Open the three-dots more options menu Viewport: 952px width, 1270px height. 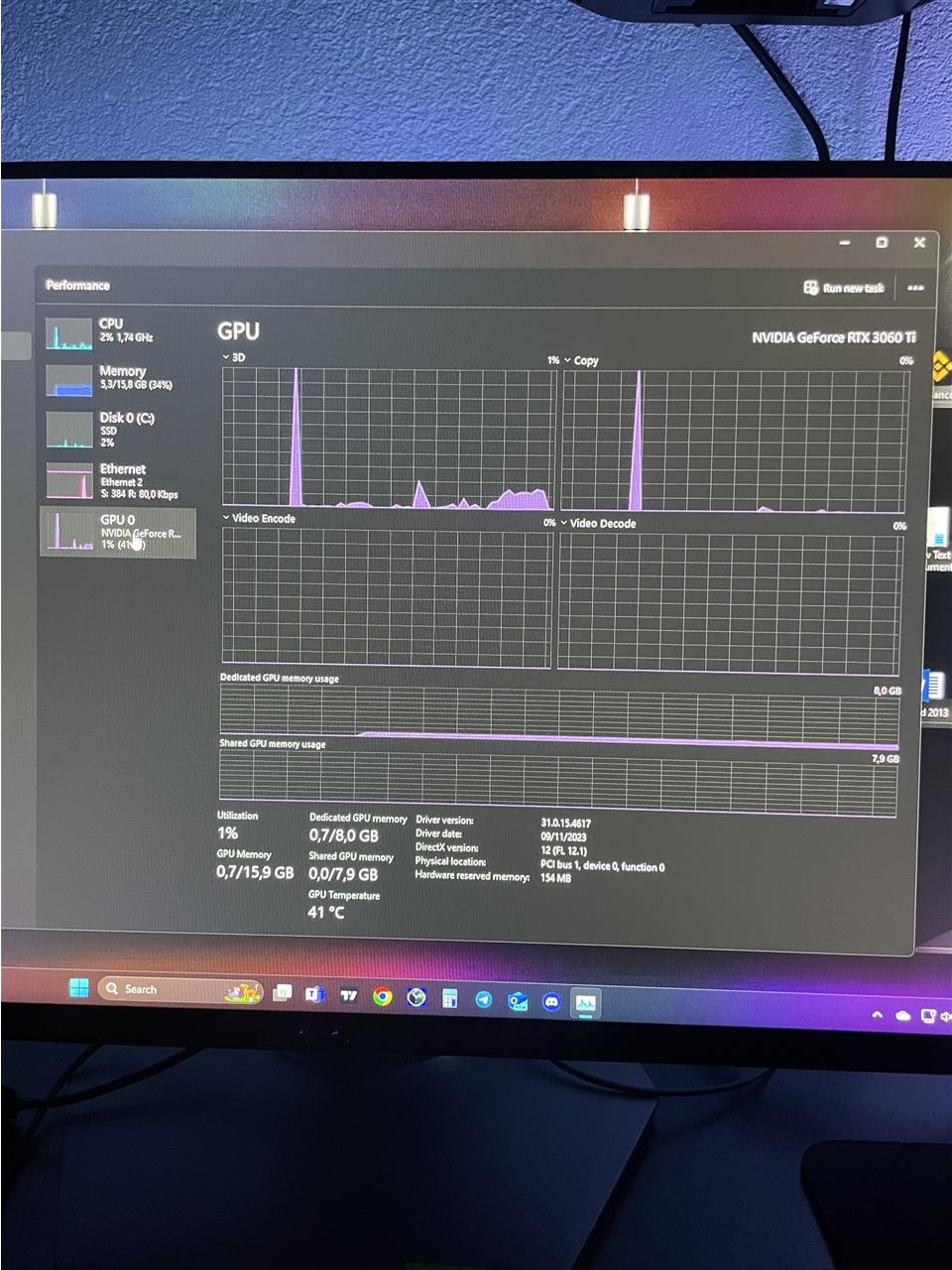tap(915, 288)
